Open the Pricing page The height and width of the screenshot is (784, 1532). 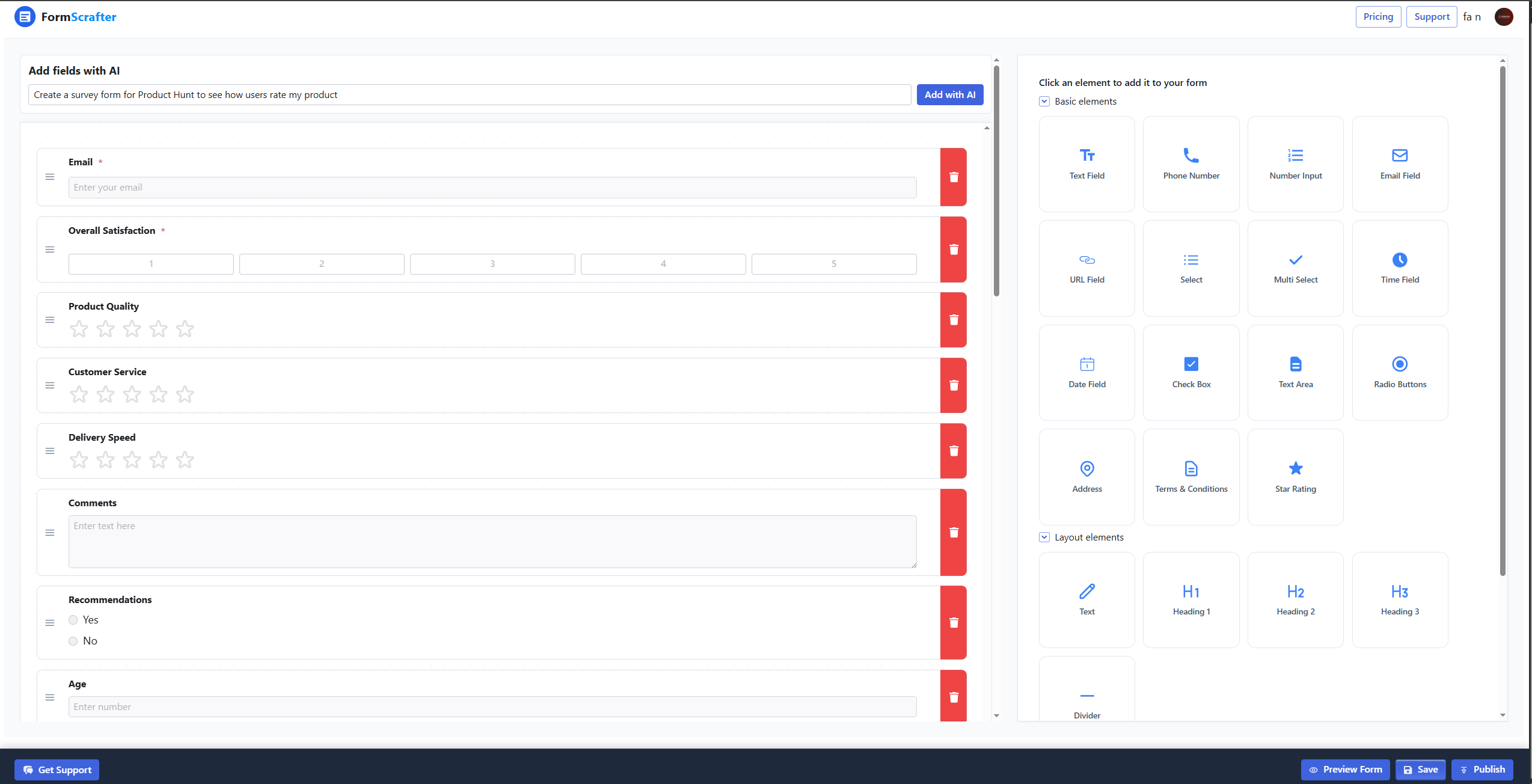(x=1377, y=17)
